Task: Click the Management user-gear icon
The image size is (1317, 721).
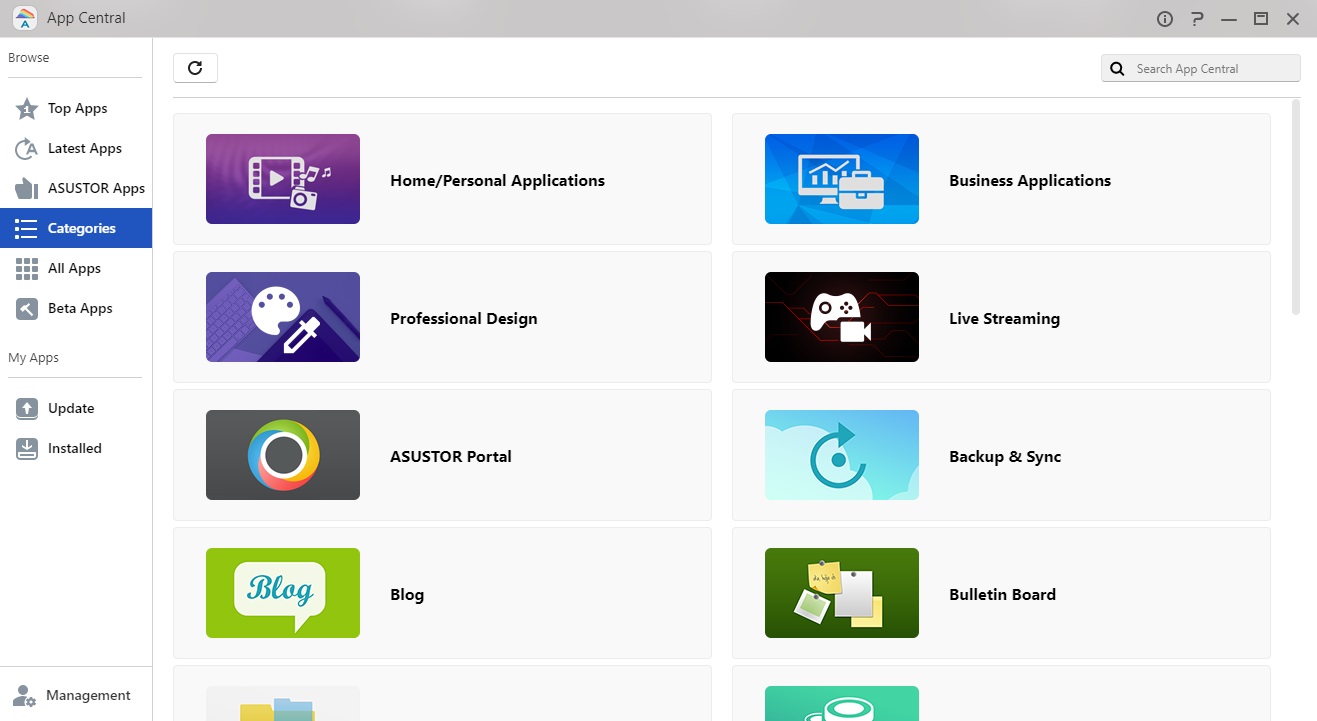Action: [25, 696]
